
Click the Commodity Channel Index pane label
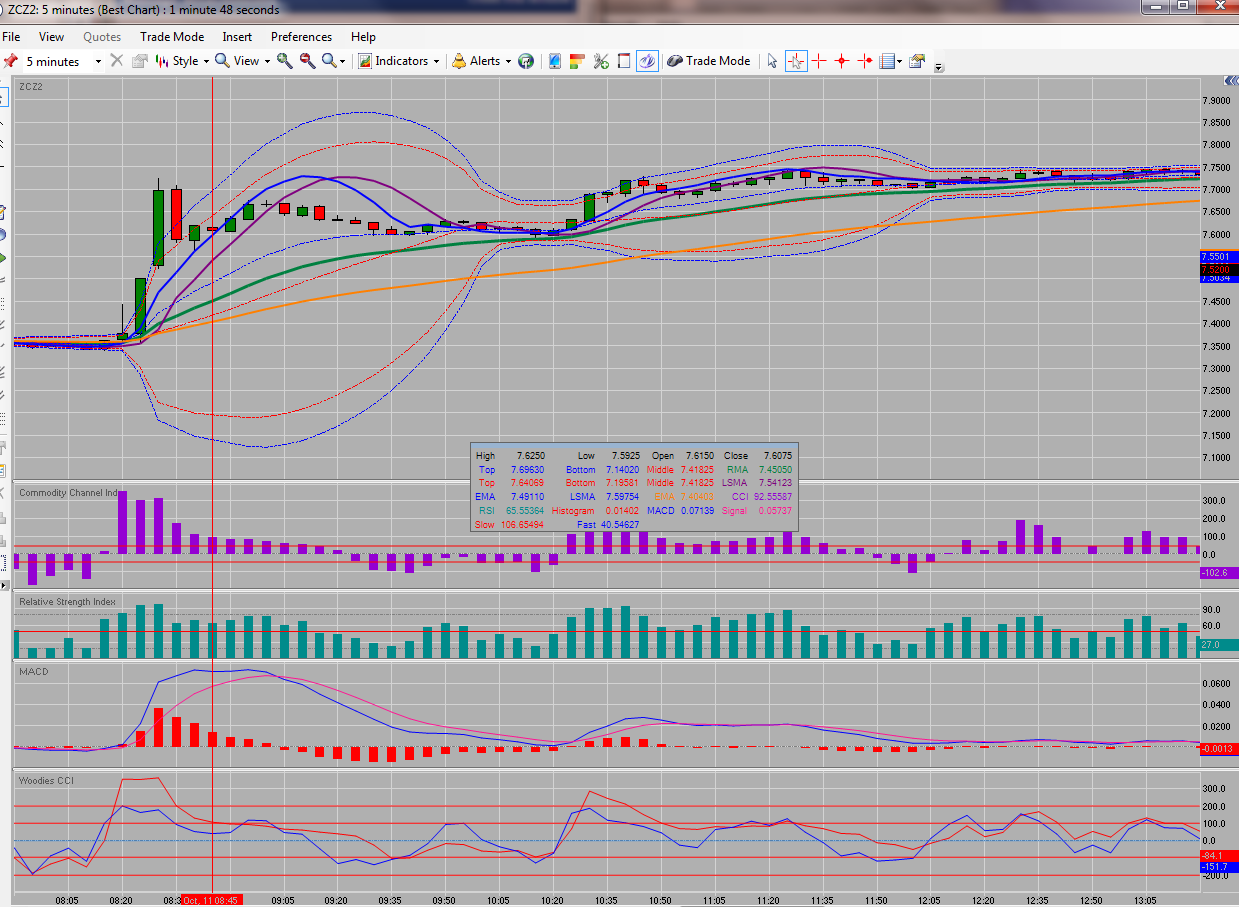(70, 493)
